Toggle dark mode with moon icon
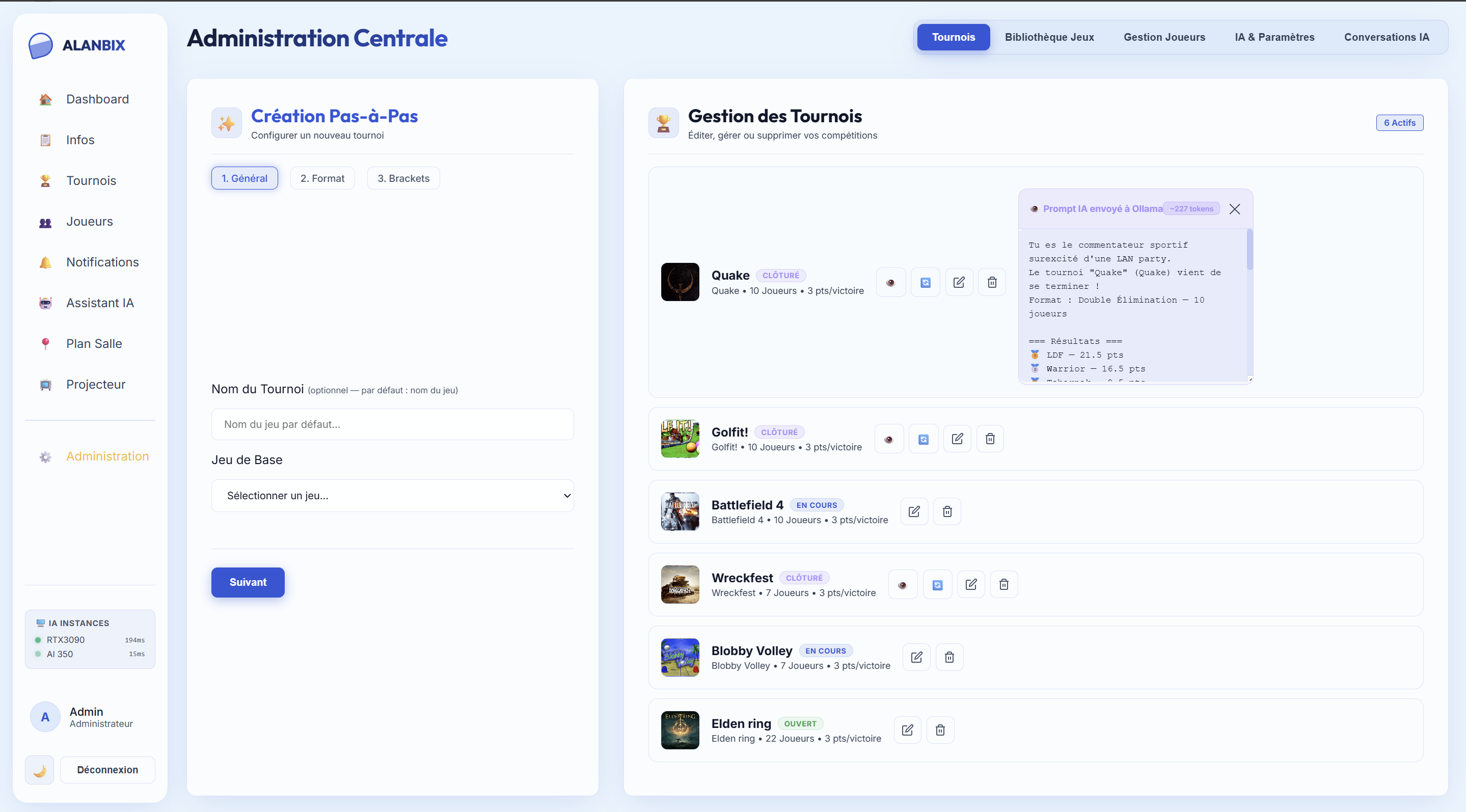 pos(39,770)
